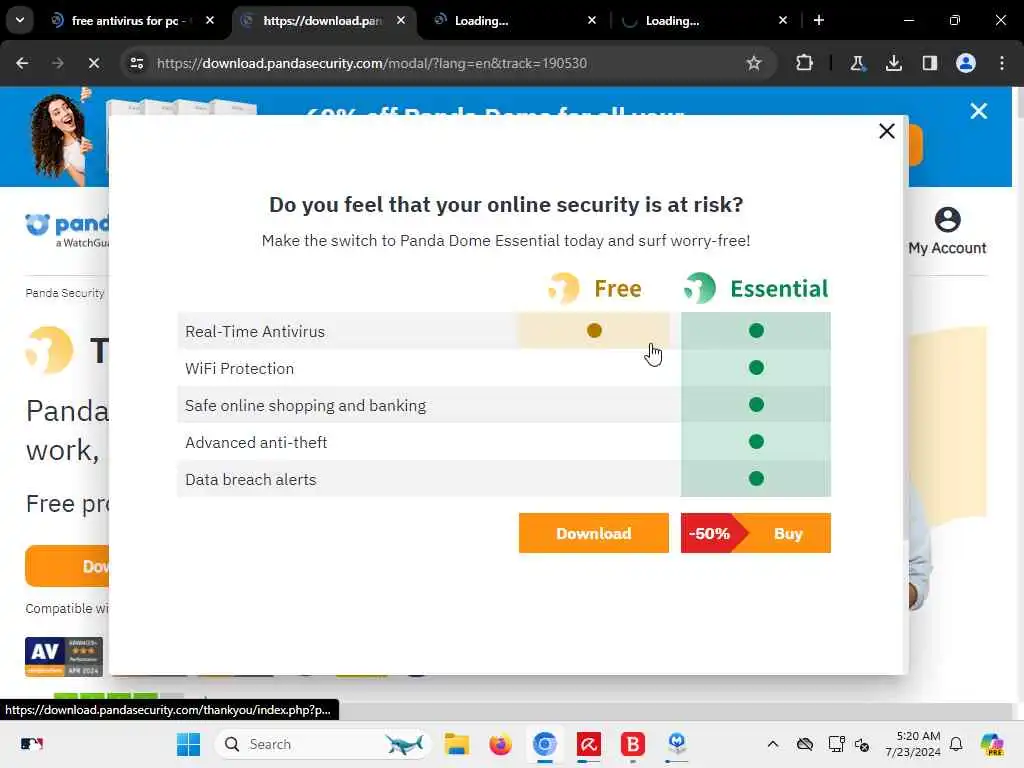Click the taskbar Search box

[323, 744]
